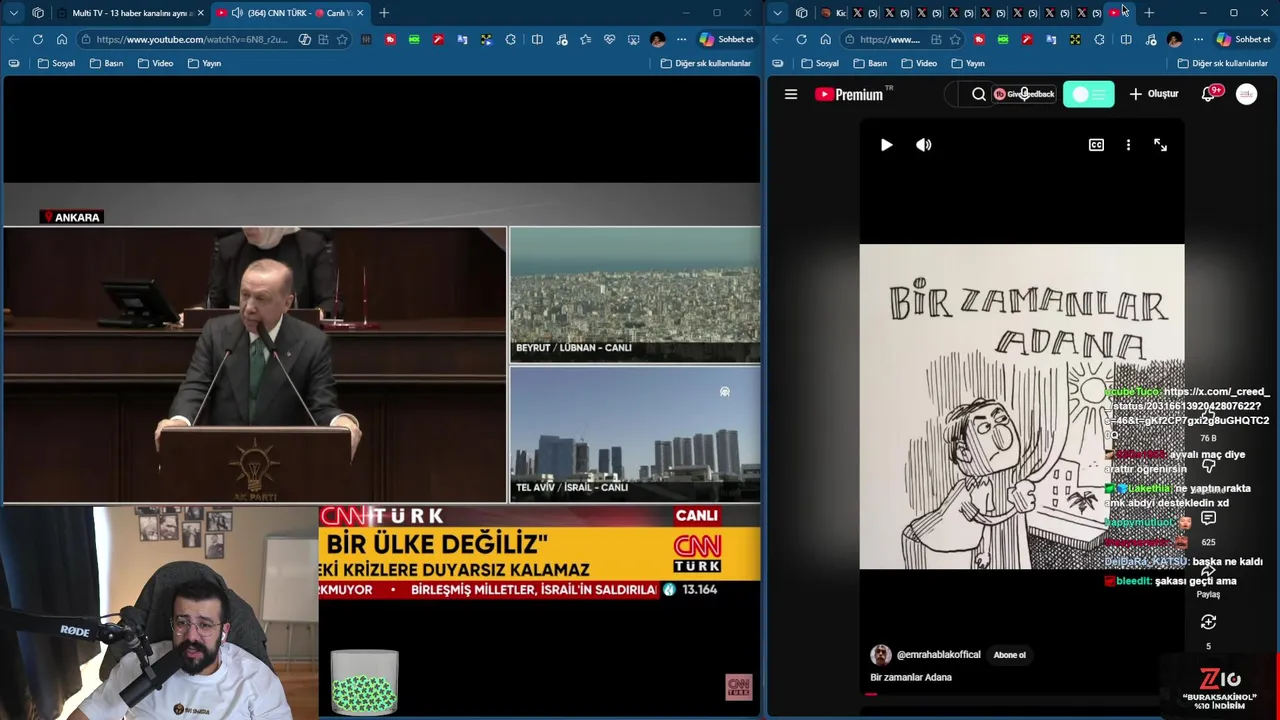Toggle split screen in the right browser
Screen dimensions: 1280x720
tap(1126, 39)
